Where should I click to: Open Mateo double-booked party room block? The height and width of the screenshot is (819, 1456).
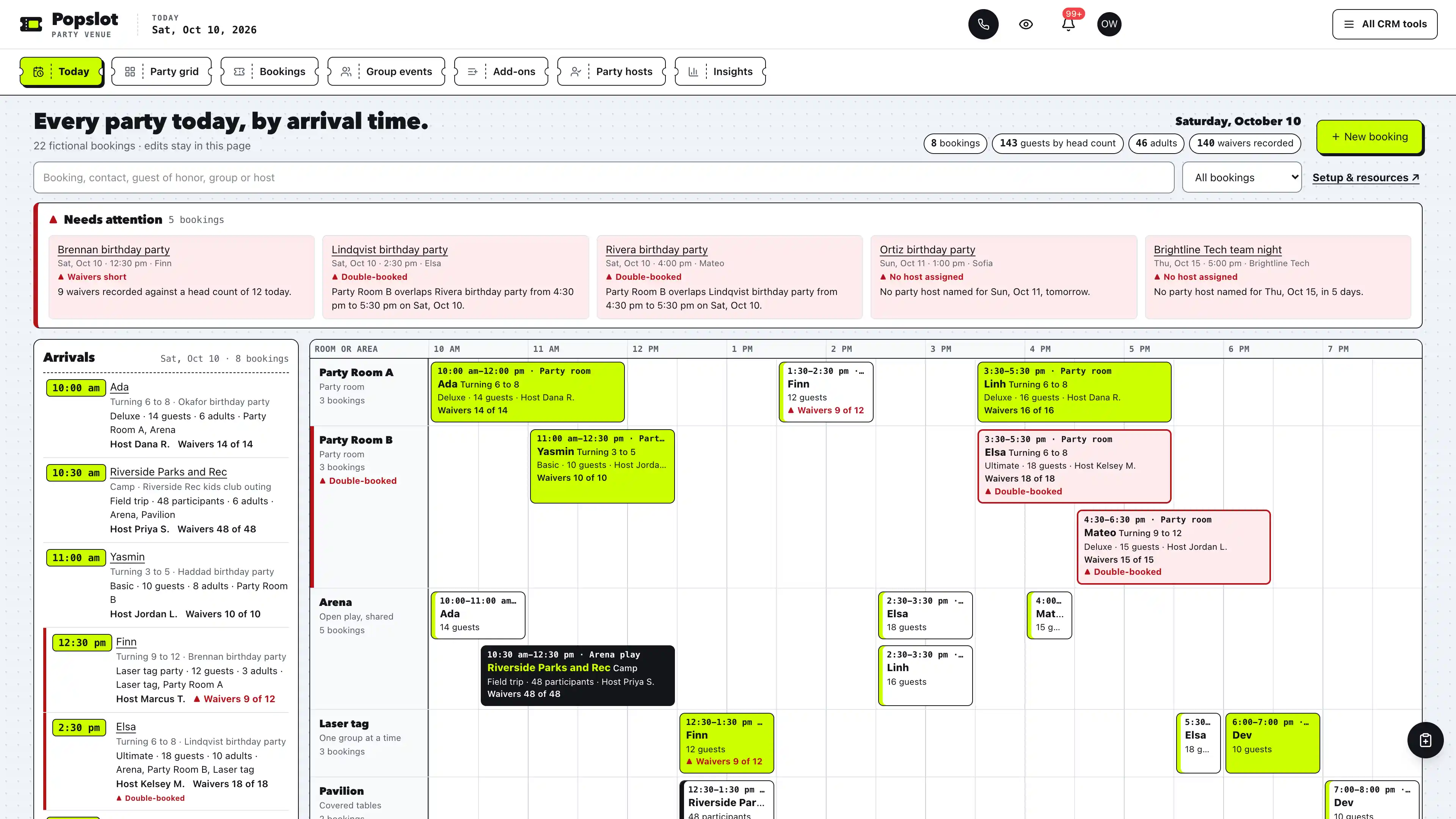(1174, 546)
